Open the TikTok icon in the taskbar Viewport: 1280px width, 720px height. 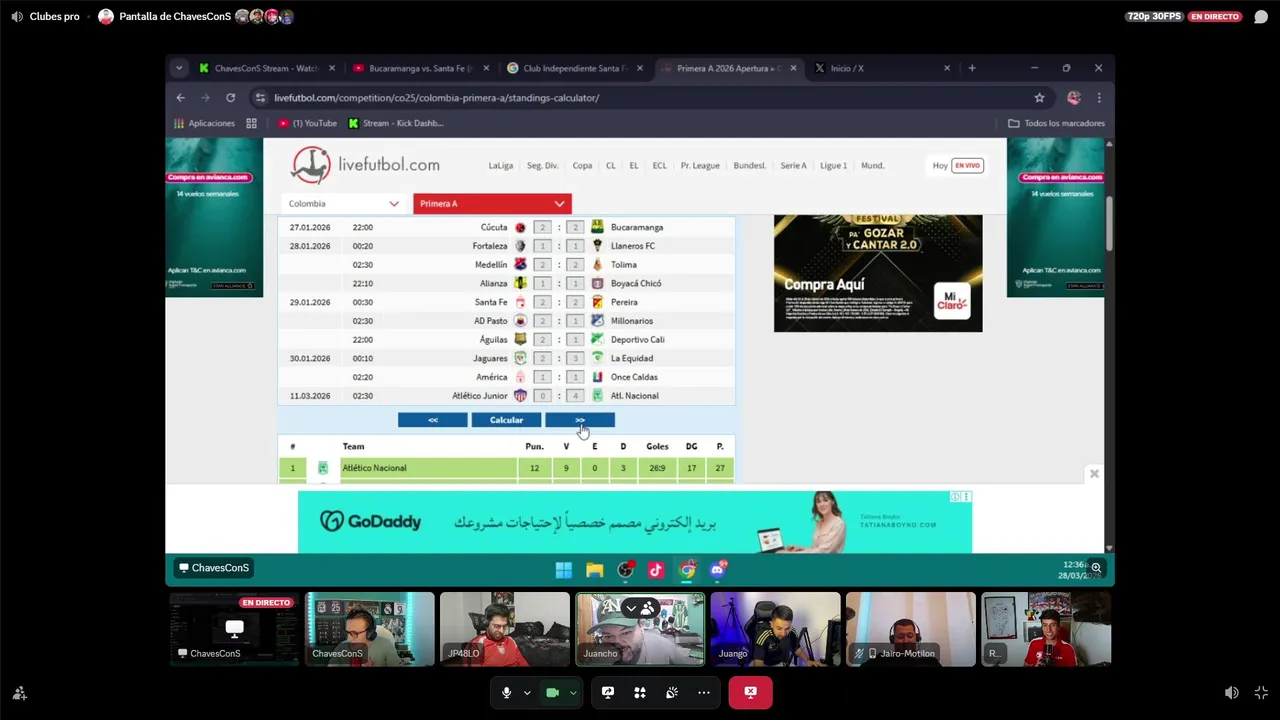pyautogui.click(x=656, y=570)
